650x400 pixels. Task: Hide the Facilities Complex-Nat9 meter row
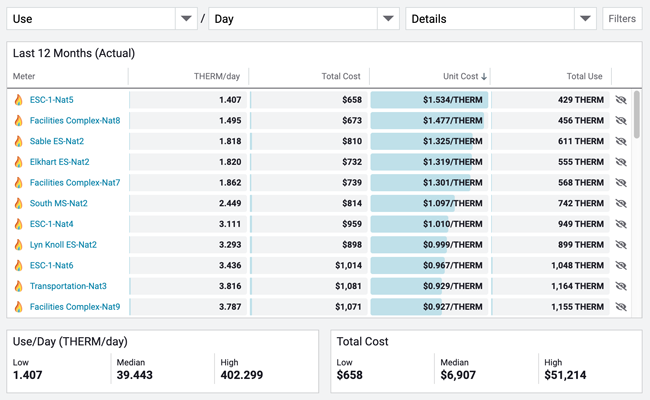click(x=621, y=307)
